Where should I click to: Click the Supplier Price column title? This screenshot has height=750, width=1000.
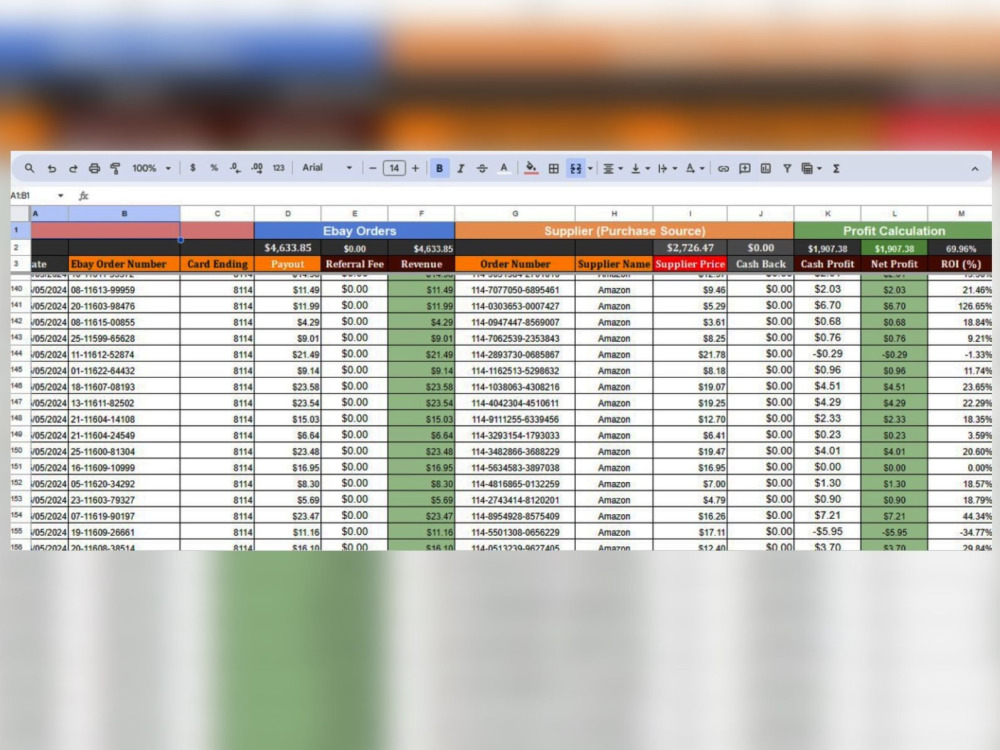tap(690, 264)
